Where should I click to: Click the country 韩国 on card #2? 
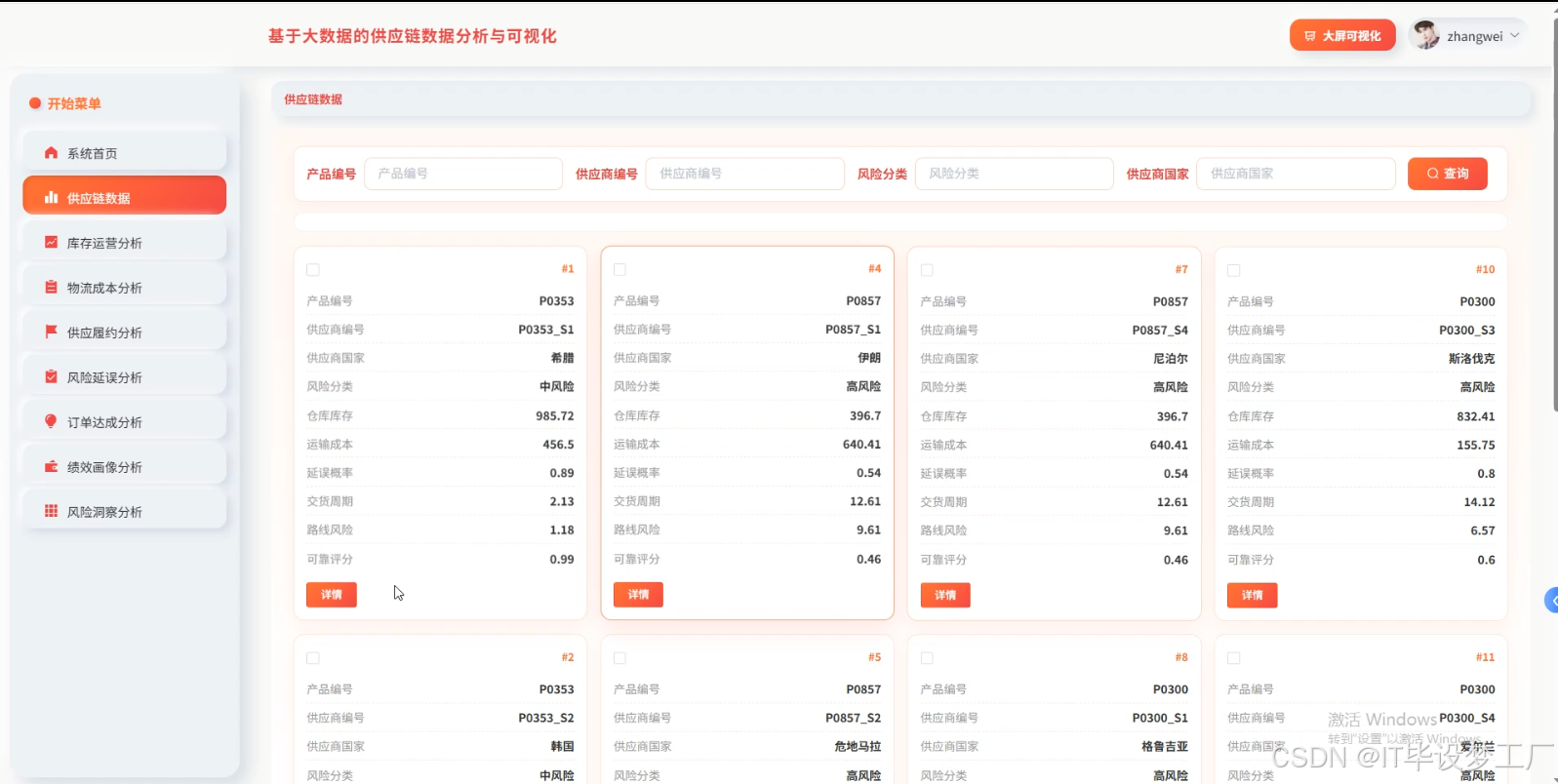[x=563, y=746]
